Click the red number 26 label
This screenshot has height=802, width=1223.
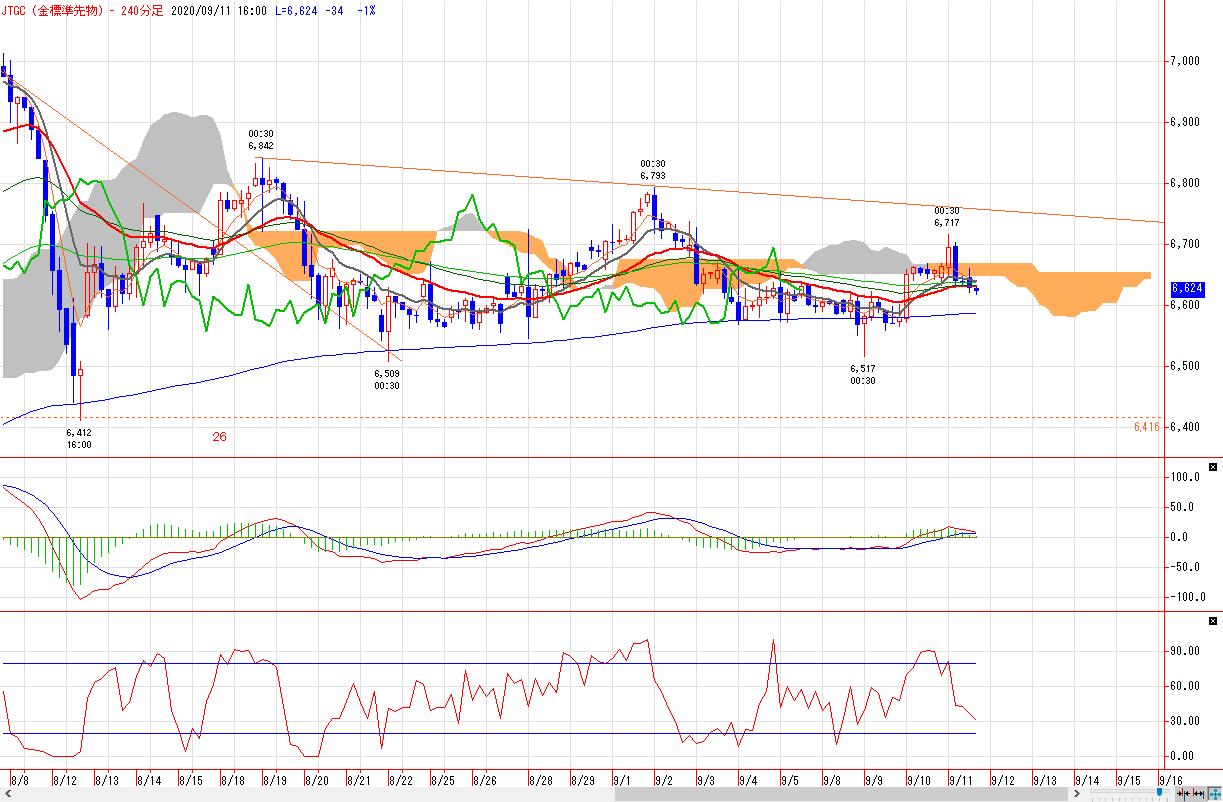[x=219, y=437]
